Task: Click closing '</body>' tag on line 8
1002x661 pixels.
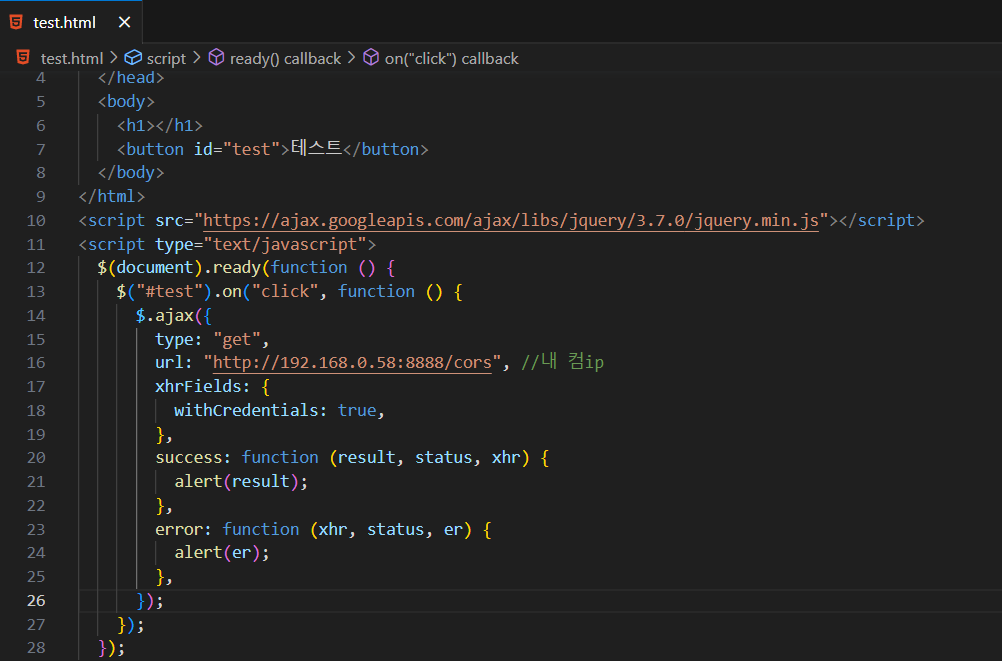Action: coord(131,173)
